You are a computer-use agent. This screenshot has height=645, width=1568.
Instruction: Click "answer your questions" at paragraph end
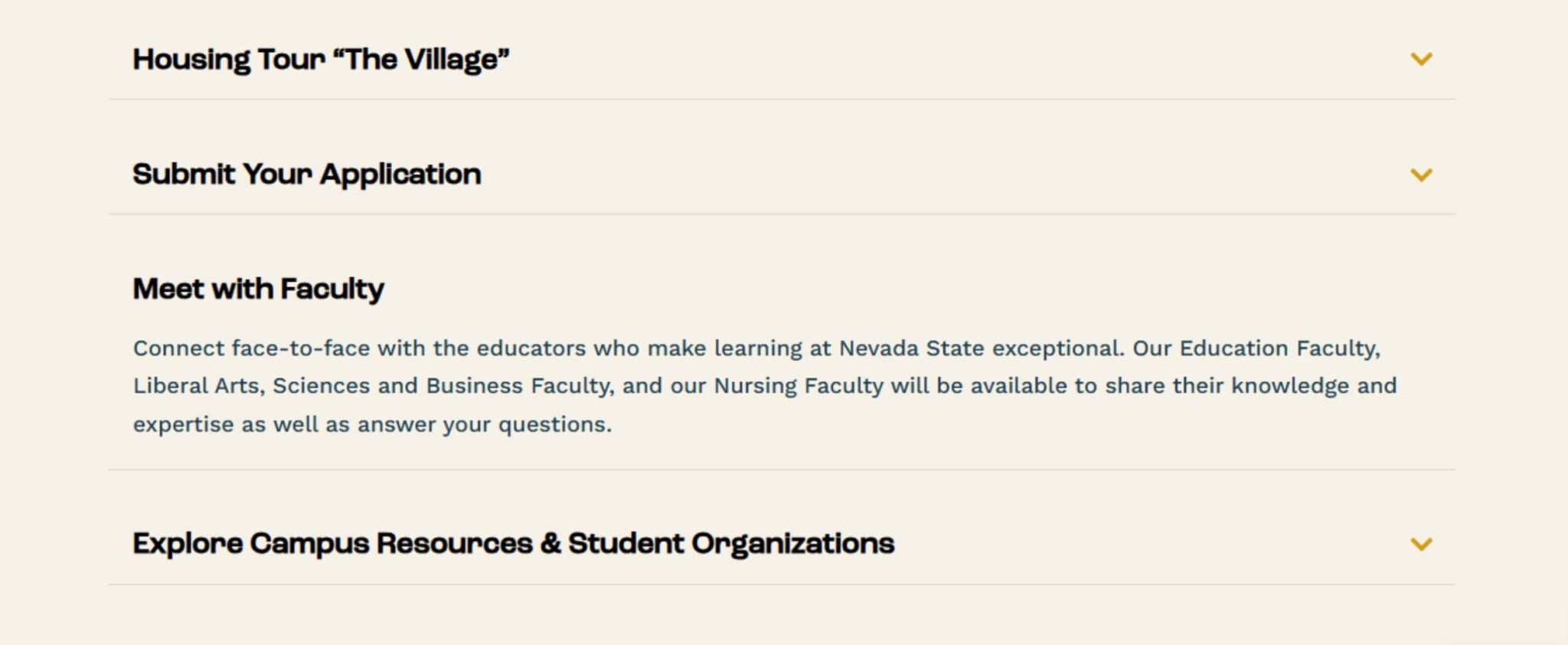click(x=484, y=424)
